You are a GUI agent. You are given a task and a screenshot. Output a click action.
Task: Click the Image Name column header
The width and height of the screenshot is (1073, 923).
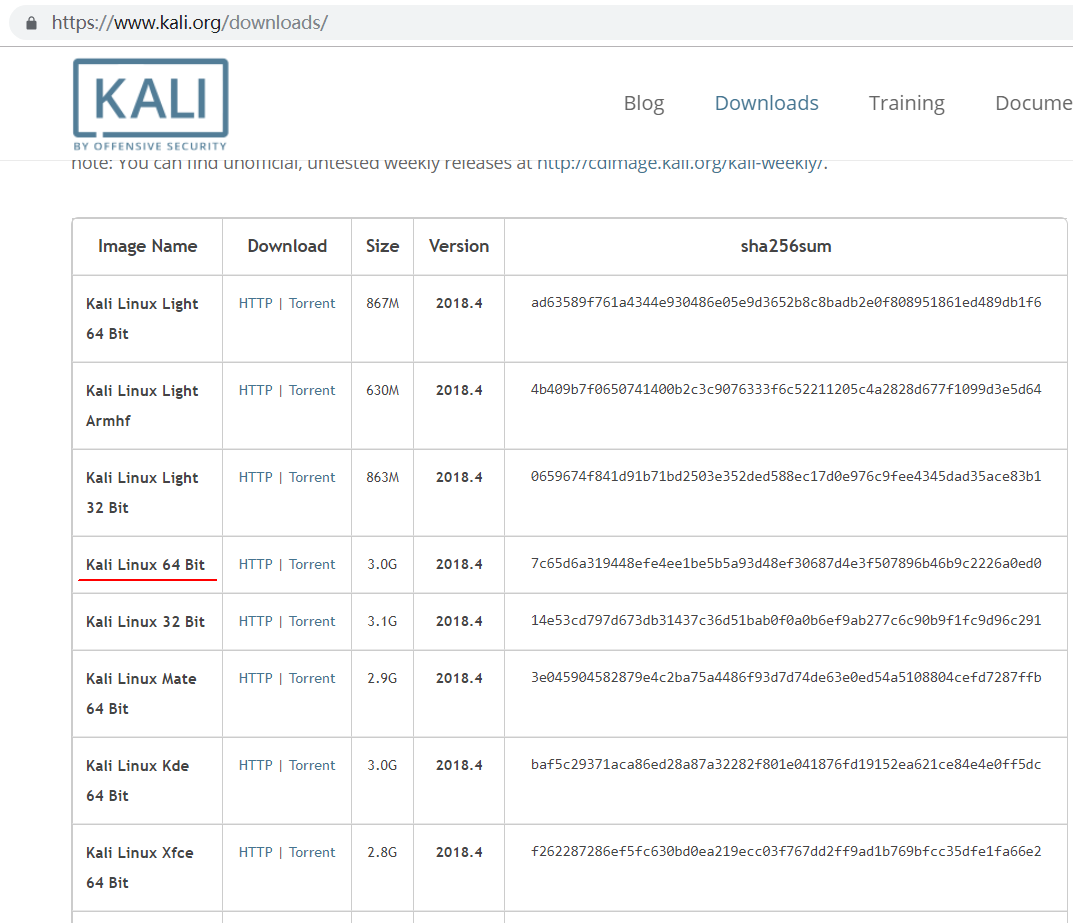(x=147, y=246)
